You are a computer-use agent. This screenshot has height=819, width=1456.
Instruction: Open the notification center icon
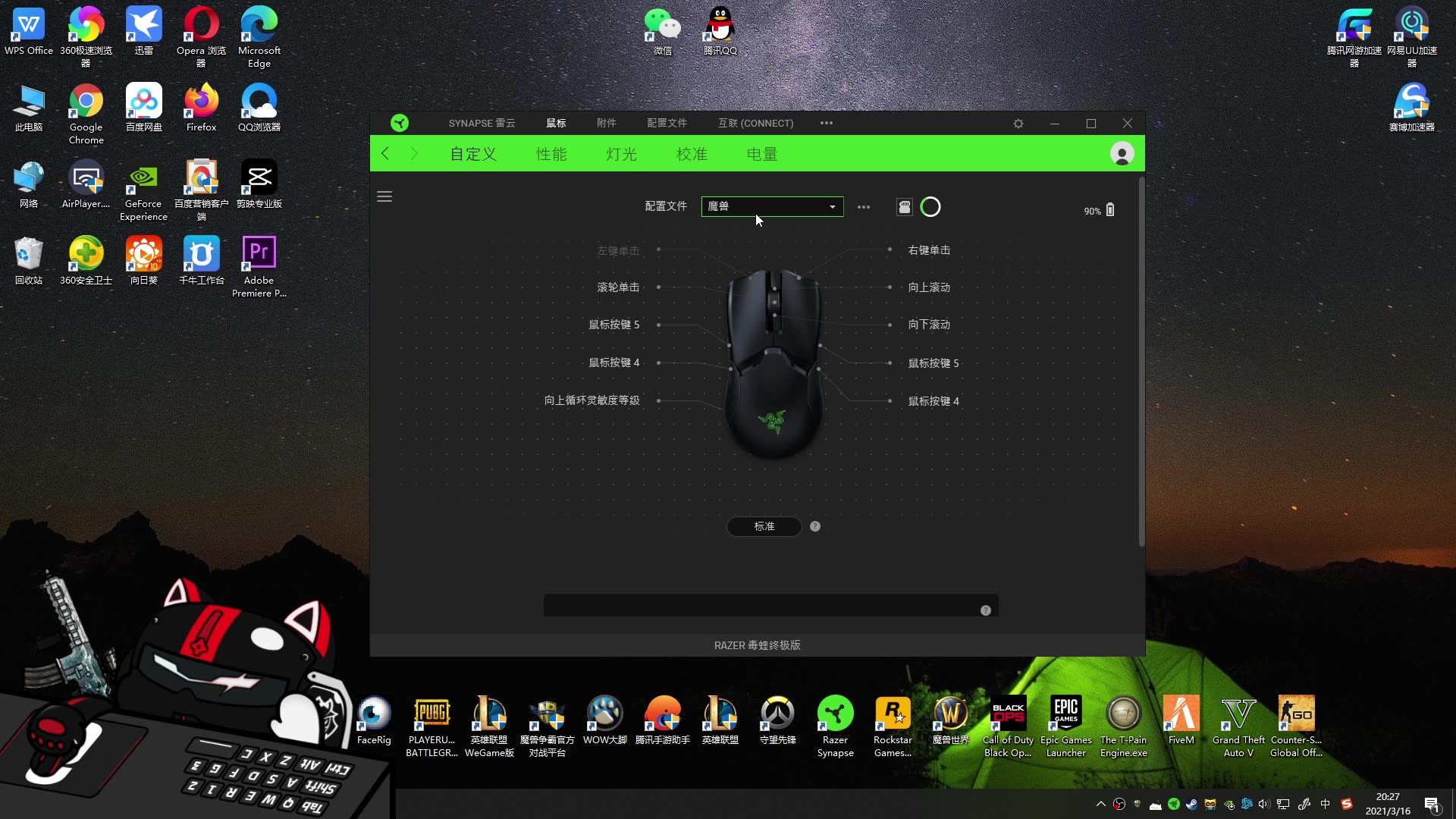click(x=1432, y=804)
